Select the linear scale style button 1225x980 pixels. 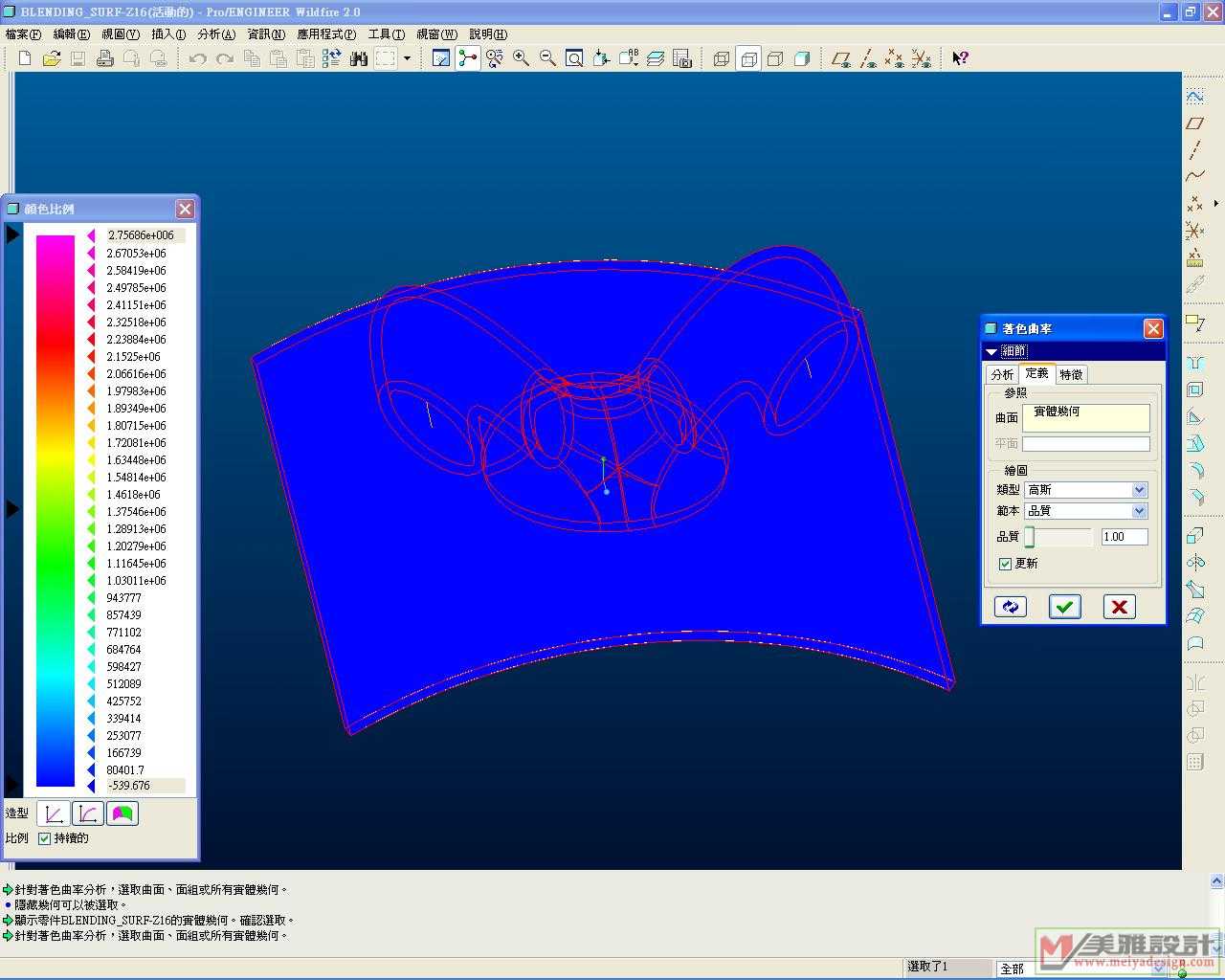pos(53,813)
